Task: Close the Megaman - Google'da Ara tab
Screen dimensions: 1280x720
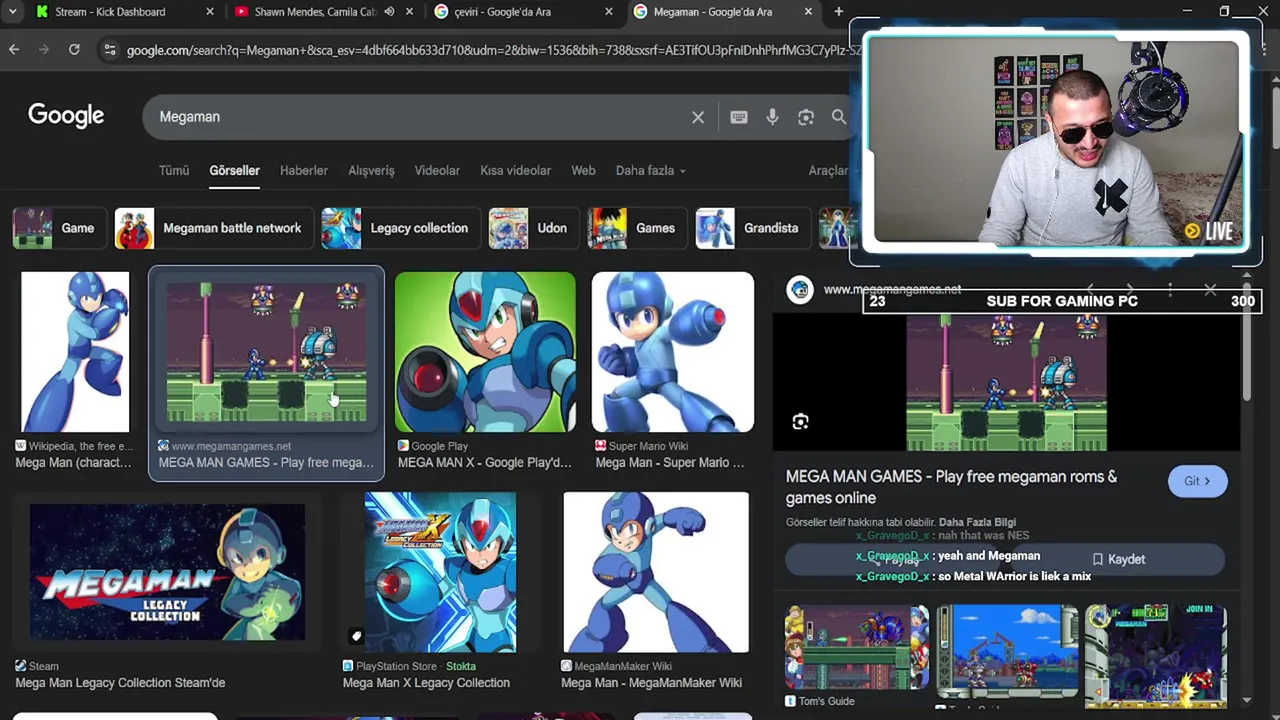Action: (x=808, y=12)
